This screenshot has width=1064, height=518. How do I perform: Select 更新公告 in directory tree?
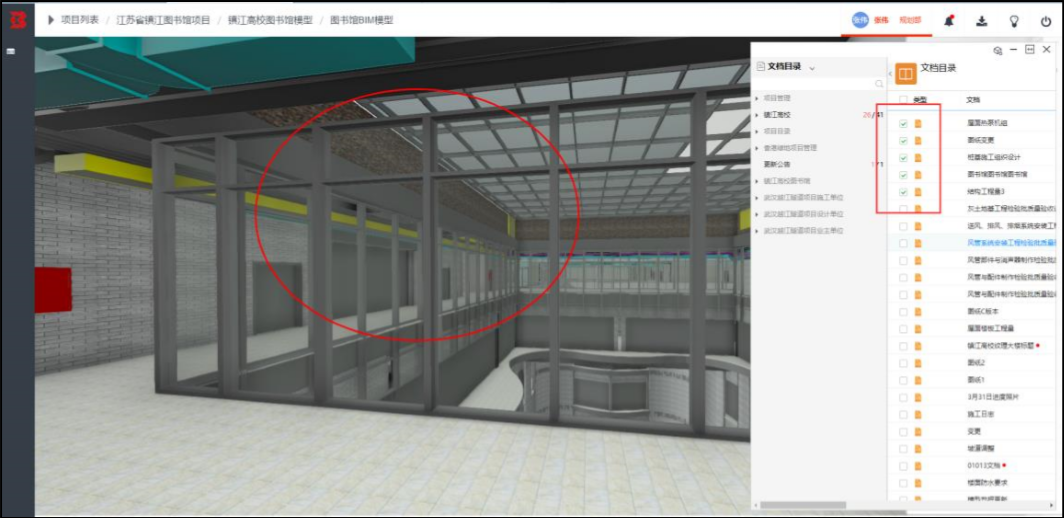pos(777,164)
